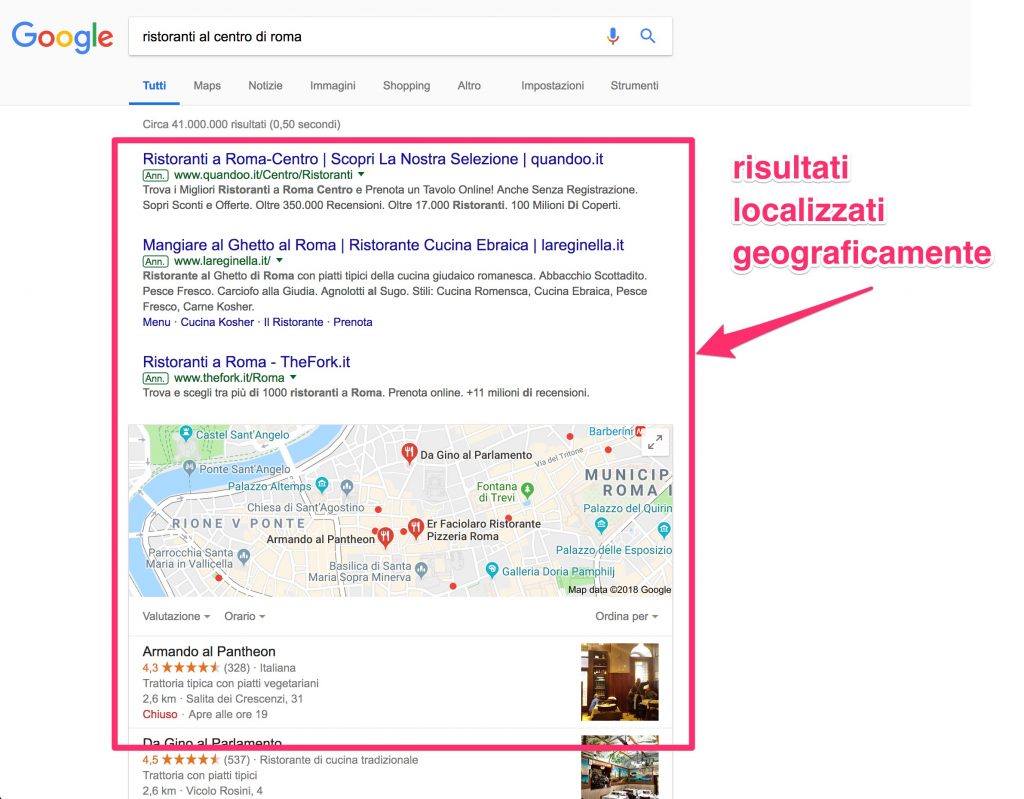Click the Google logo
Screen dimensions: 1024x799
pyautogui.click(x=62, y=37)
